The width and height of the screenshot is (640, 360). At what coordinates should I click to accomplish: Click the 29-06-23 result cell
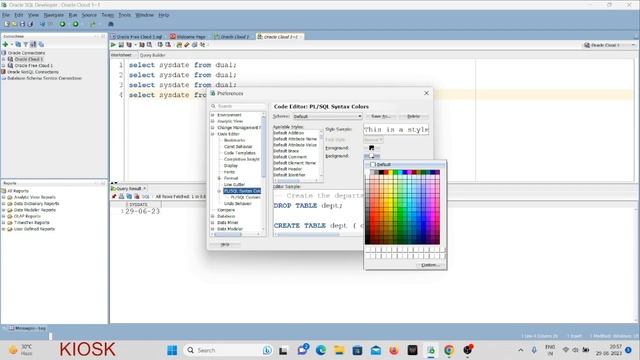pos(142,211)
